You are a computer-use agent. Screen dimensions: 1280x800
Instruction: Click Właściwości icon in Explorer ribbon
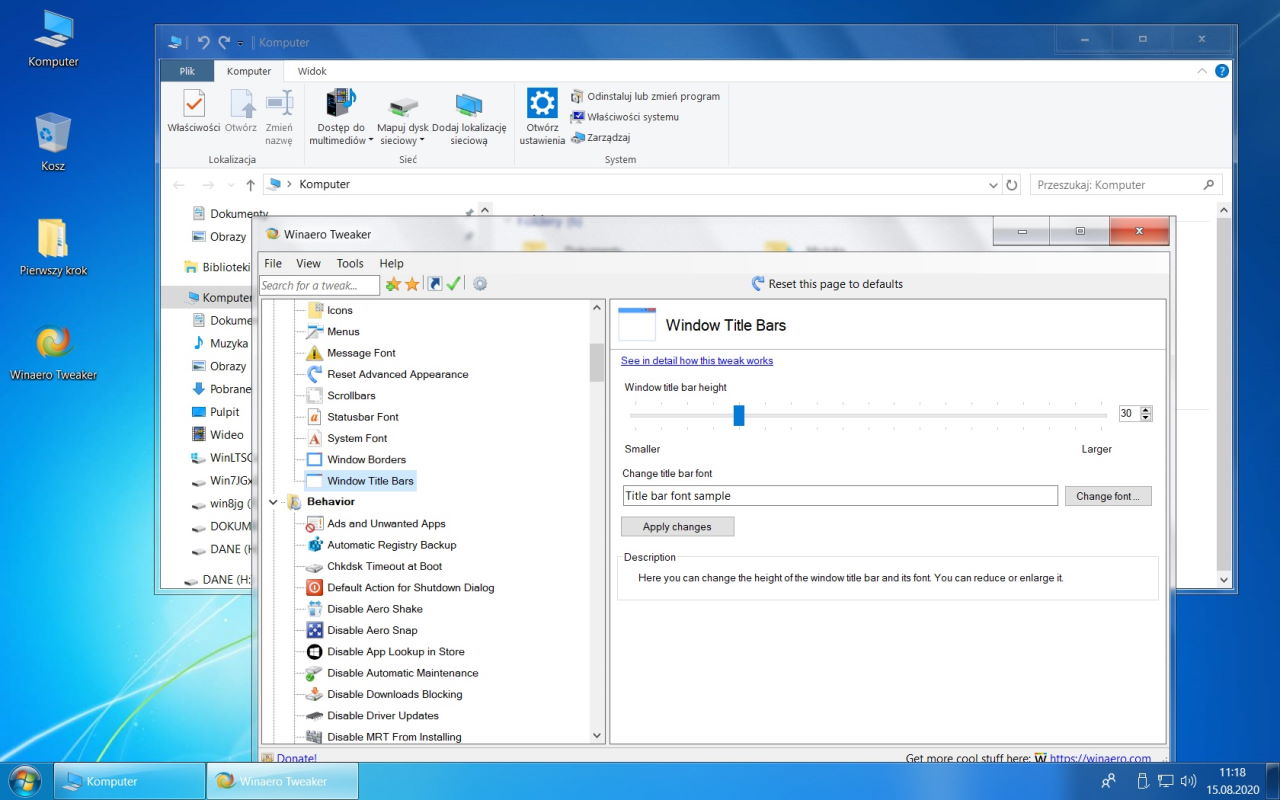pos(194,103)
